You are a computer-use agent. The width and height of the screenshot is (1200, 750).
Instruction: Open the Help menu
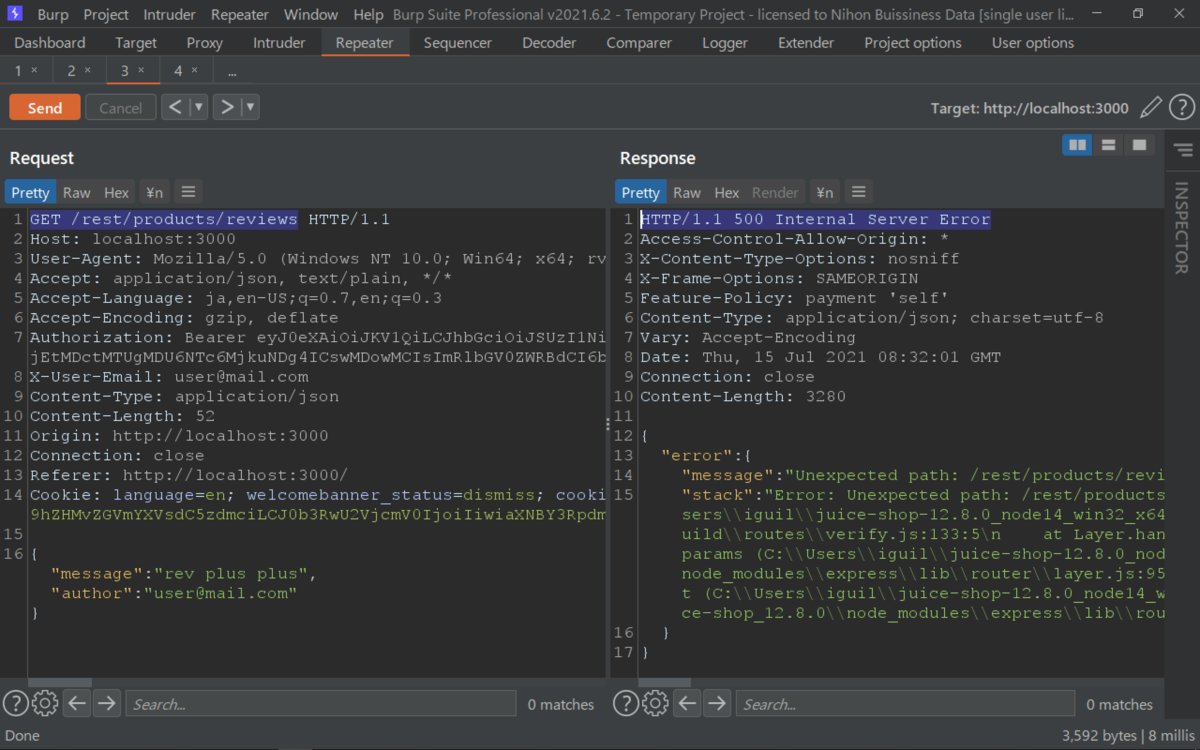click(368, 15)
